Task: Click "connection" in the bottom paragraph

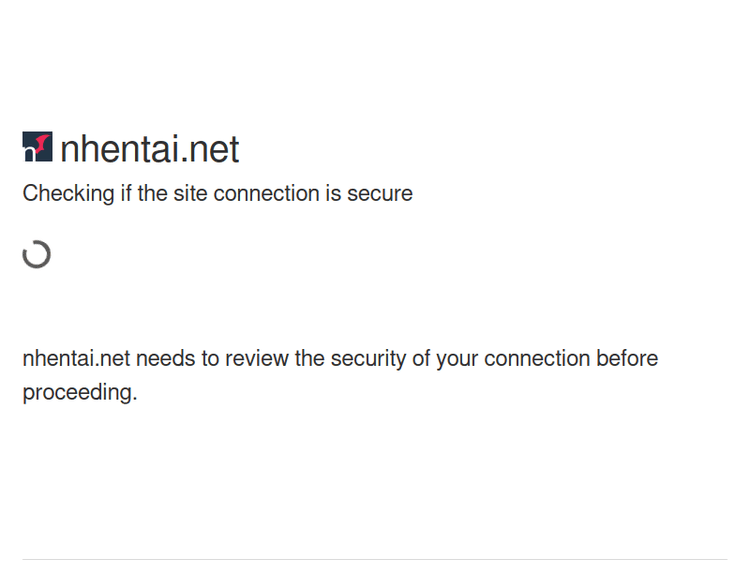Action: 537,358
